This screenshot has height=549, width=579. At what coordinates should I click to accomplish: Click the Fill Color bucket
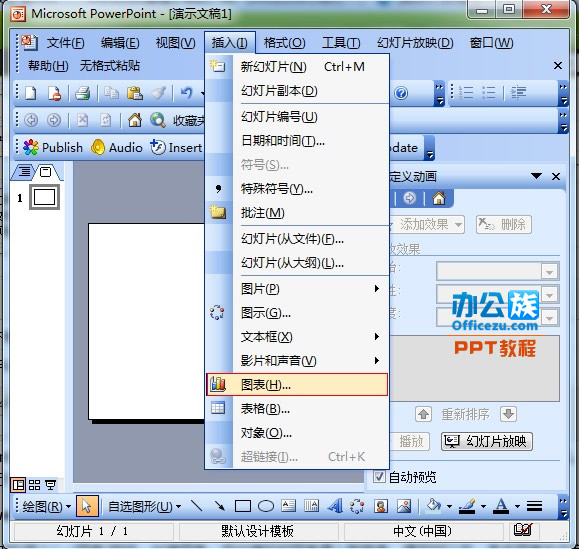pos(434,505)
